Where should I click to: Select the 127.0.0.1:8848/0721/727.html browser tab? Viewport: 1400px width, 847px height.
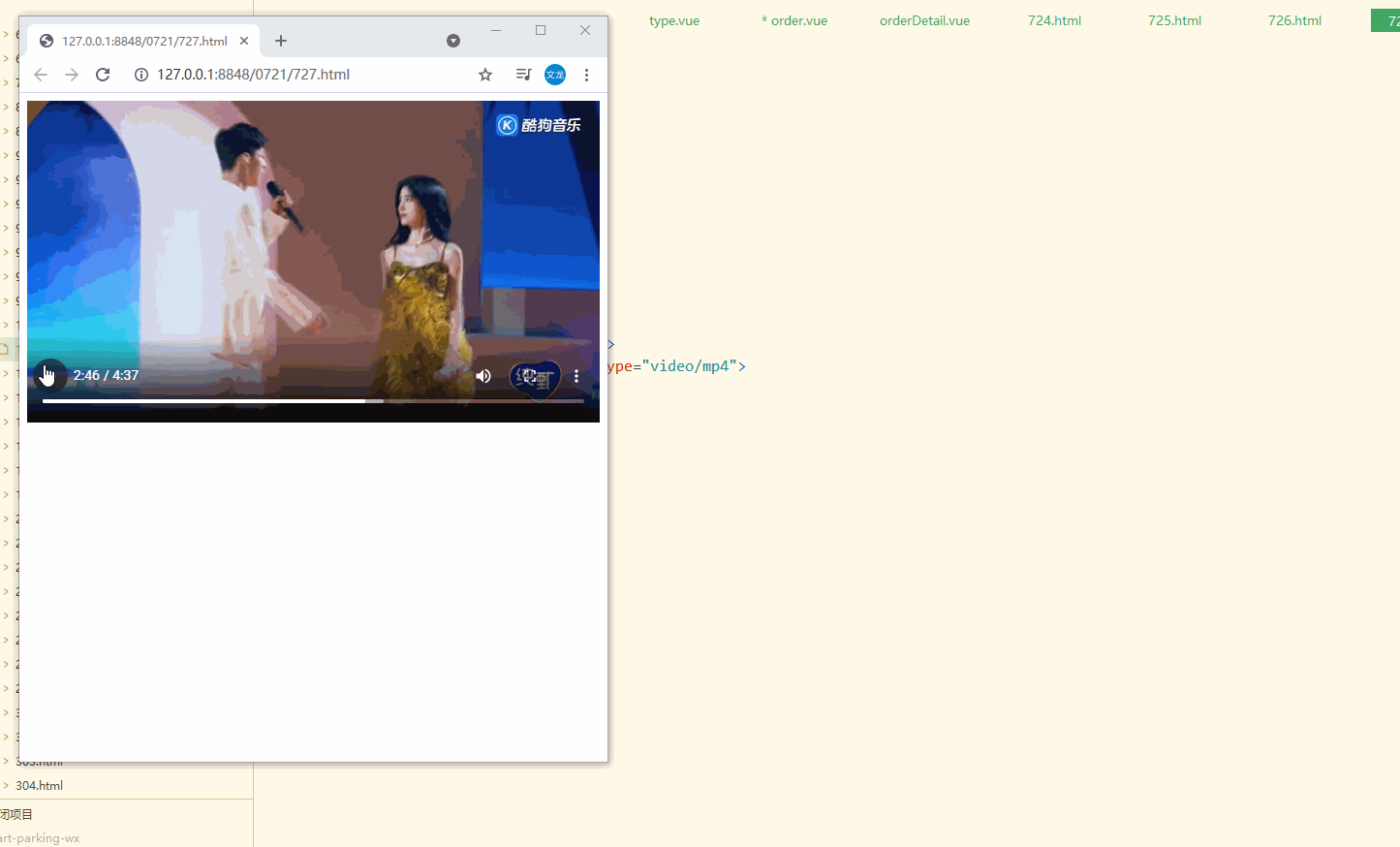(x=143, y=41)
